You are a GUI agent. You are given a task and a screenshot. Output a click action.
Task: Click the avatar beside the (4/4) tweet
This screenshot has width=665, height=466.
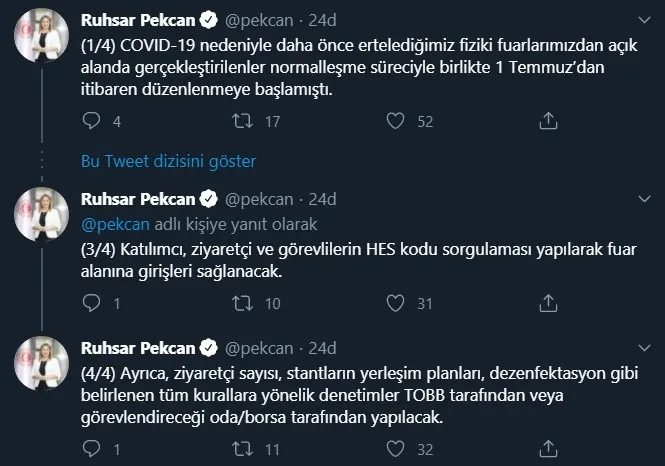[x=40, y=369]
